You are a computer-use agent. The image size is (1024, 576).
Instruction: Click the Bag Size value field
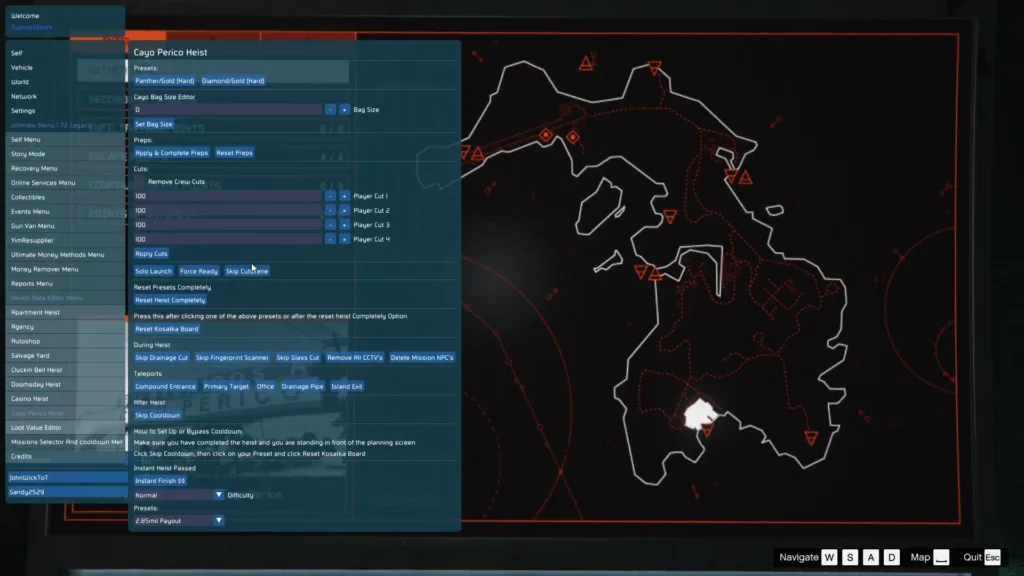[227, 110]
